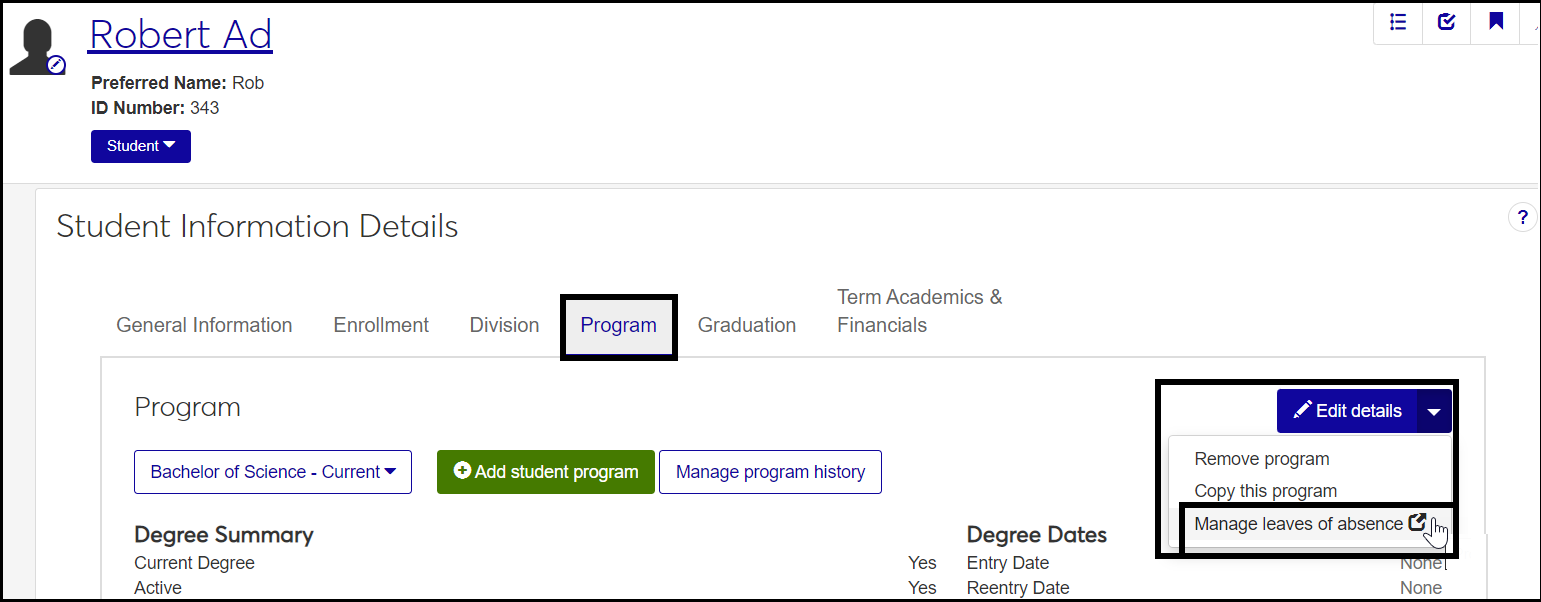Open the Enrollment tab
1541x602 pixels.
pyautogui.click(x=381, y=325)
